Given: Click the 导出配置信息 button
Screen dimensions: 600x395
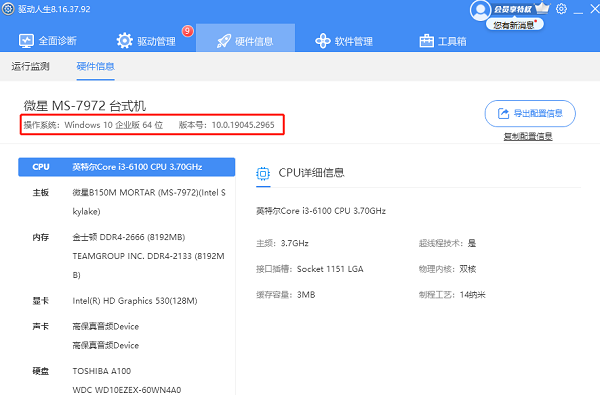Looking at the screenshot, I should tap(530, 113).
